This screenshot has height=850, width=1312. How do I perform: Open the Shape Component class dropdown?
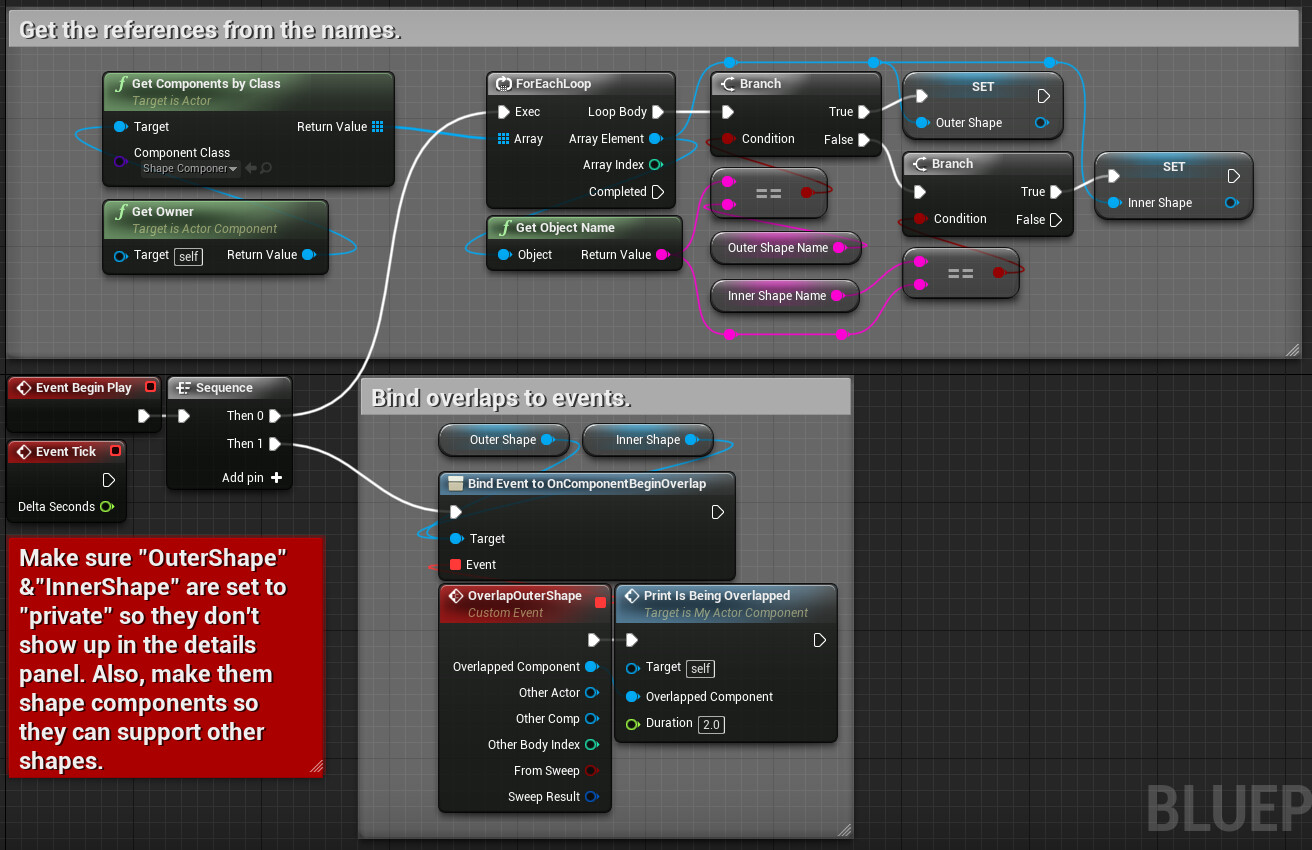[x=190, y=169]
